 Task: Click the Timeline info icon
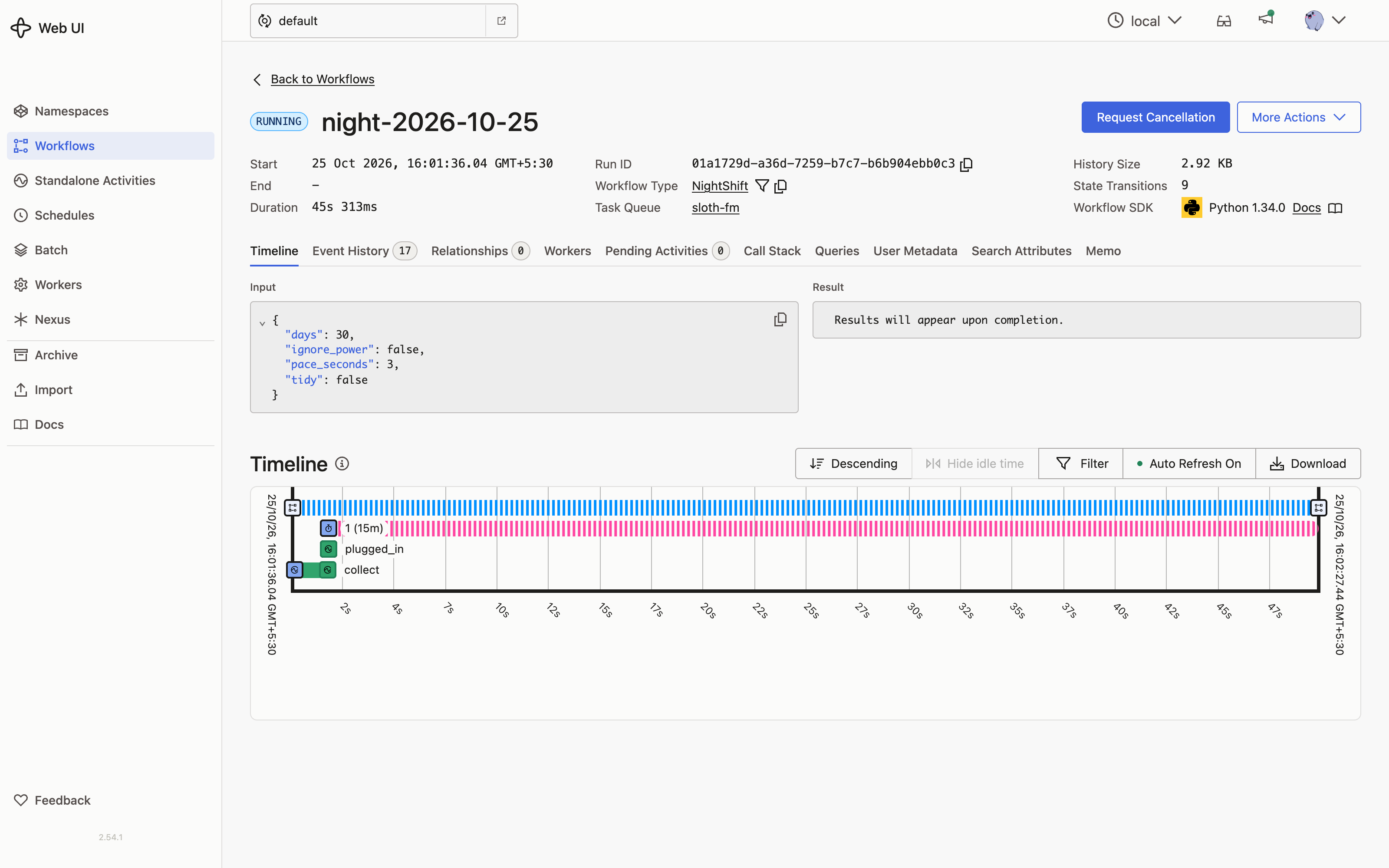(x=342, y=463)
